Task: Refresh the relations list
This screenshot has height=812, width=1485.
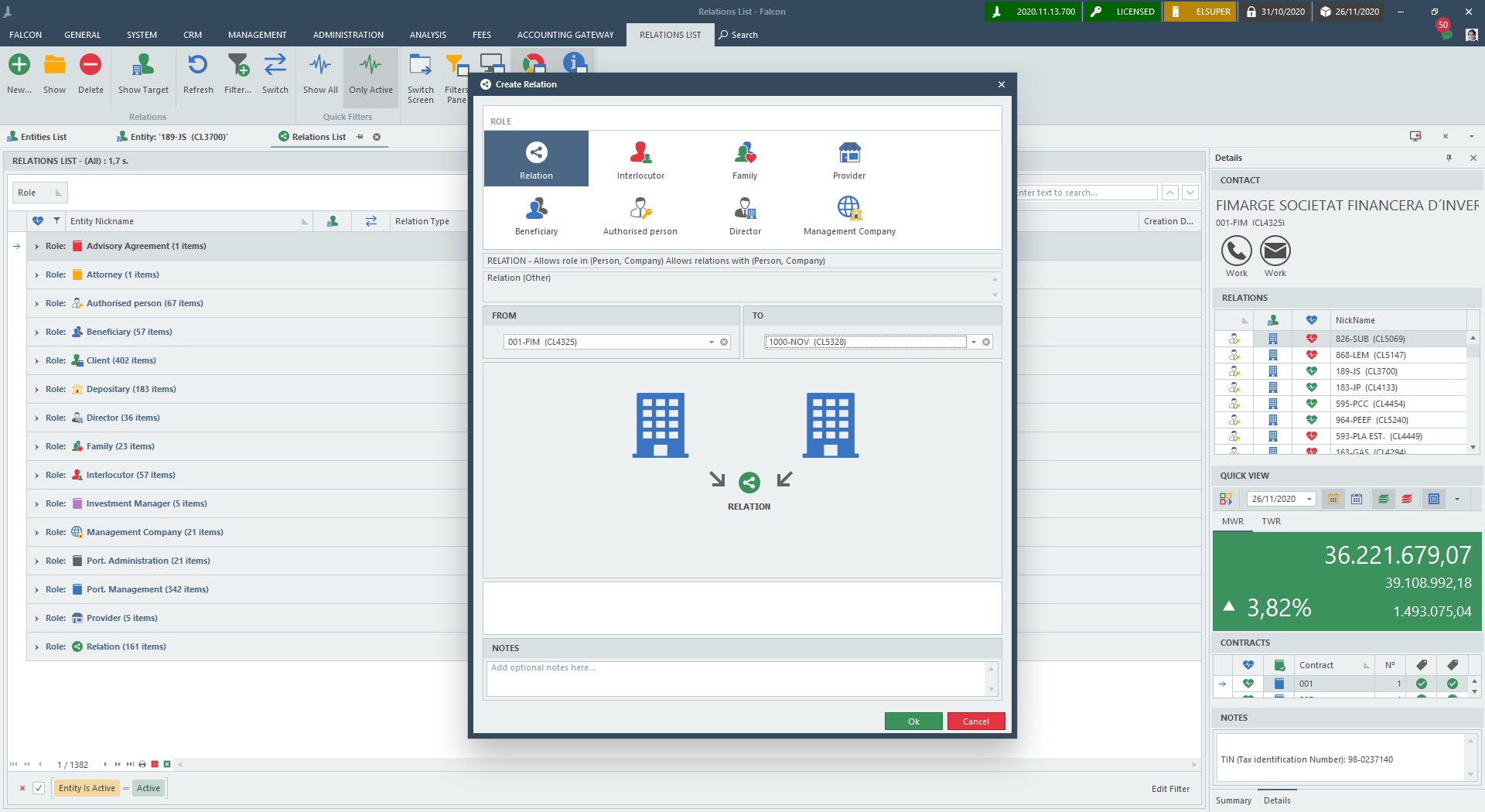Action: pos(198,64)
